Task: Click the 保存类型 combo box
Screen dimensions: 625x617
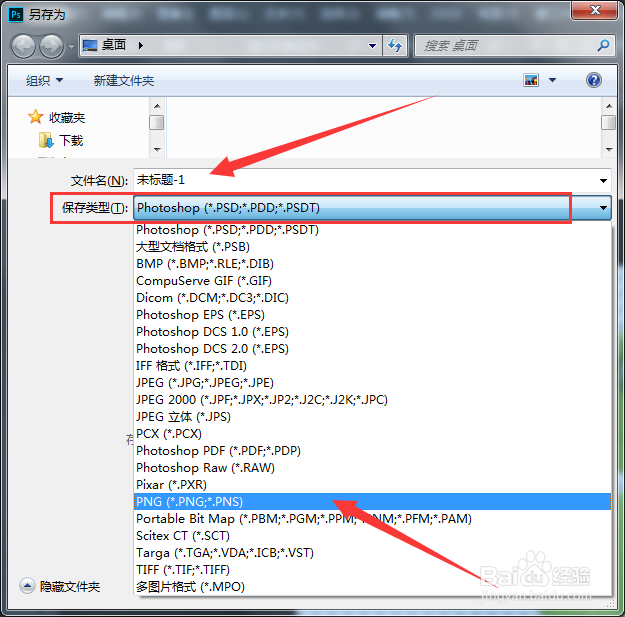Action: (372, 208)
